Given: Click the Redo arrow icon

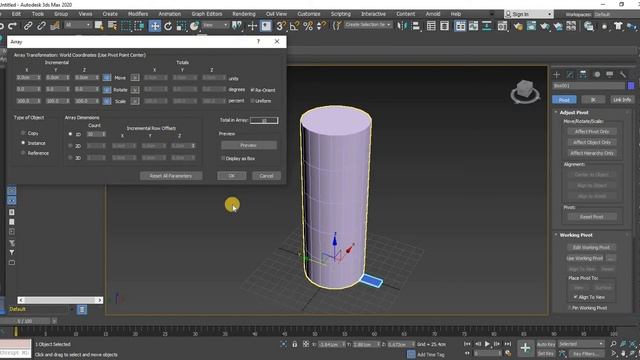Looking at the screenshot, I should 13,26.
